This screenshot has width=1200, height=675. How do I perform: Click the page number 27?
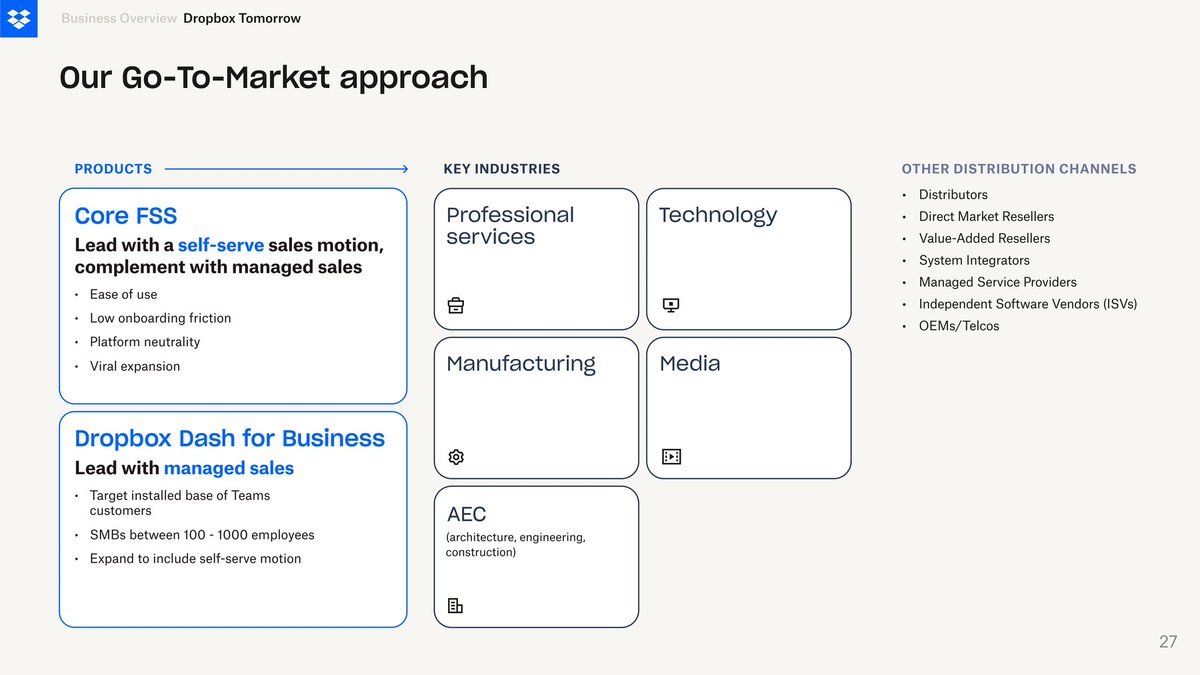click(1168, 642)
